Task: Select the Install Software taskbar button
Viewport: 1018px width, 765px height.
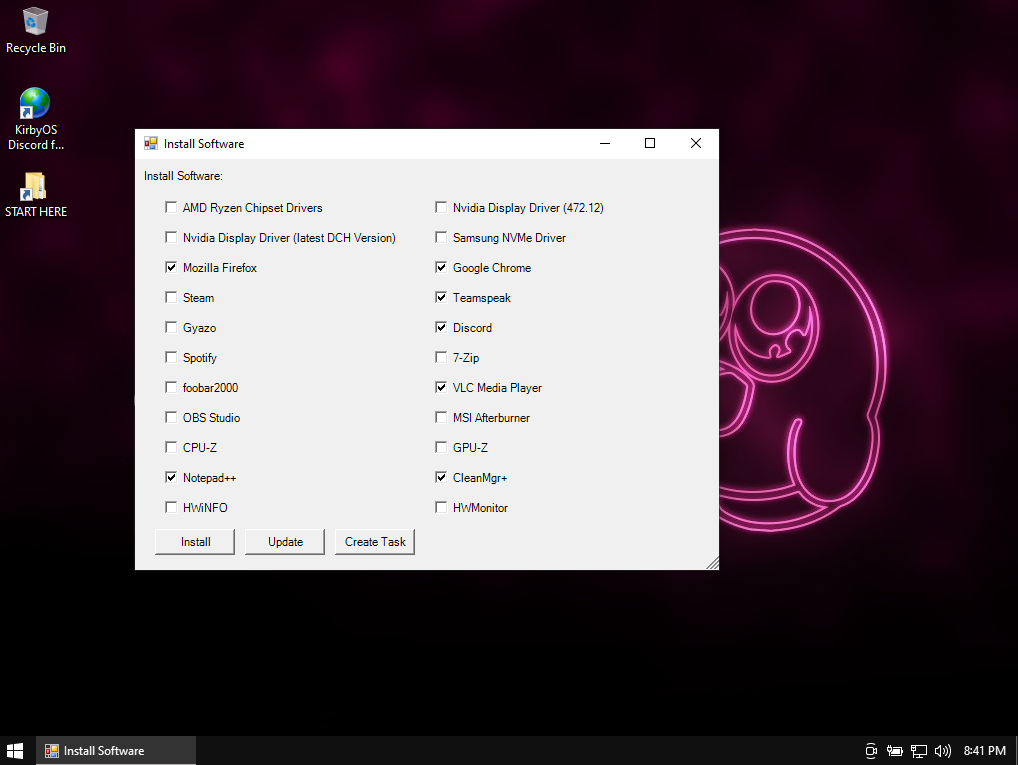Action: point(116,751)
